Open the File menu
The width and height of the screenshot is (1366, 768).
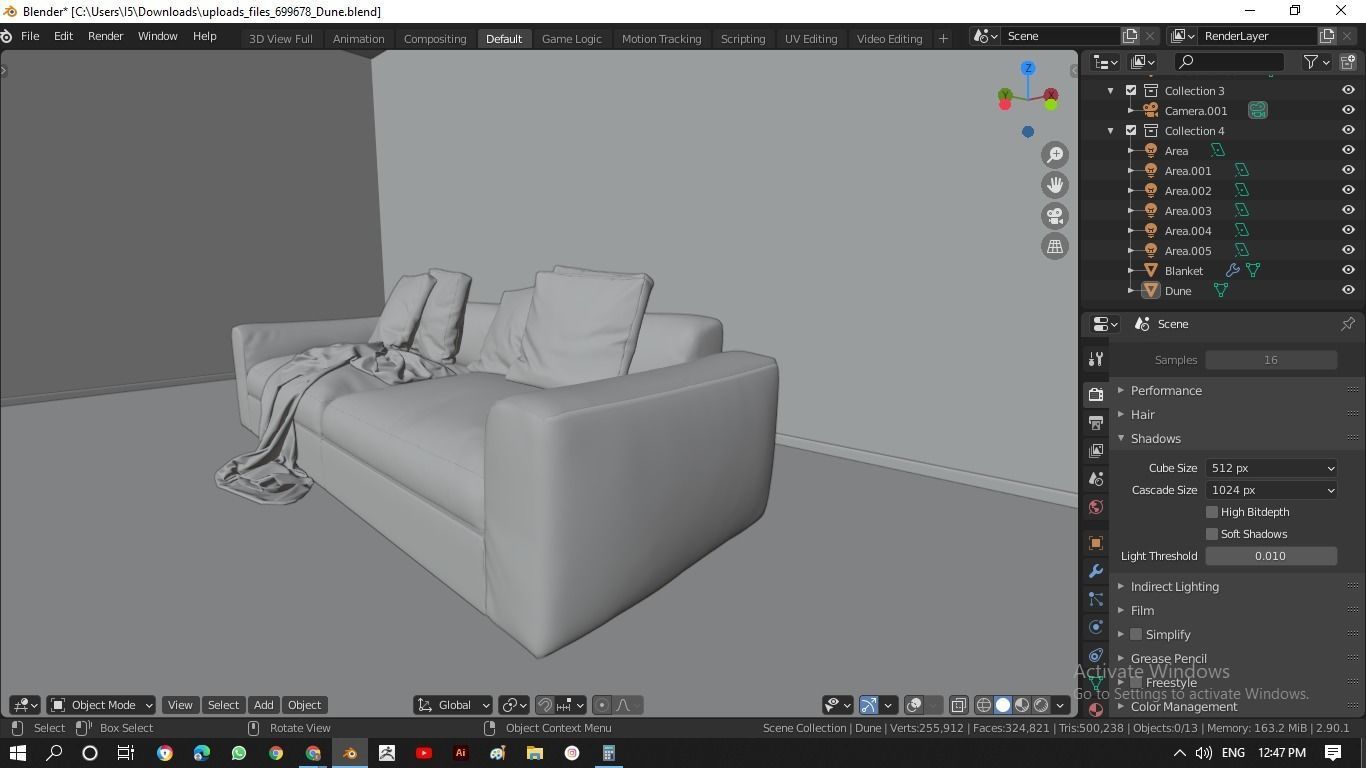pyautogui.click(x=30, y=36)
